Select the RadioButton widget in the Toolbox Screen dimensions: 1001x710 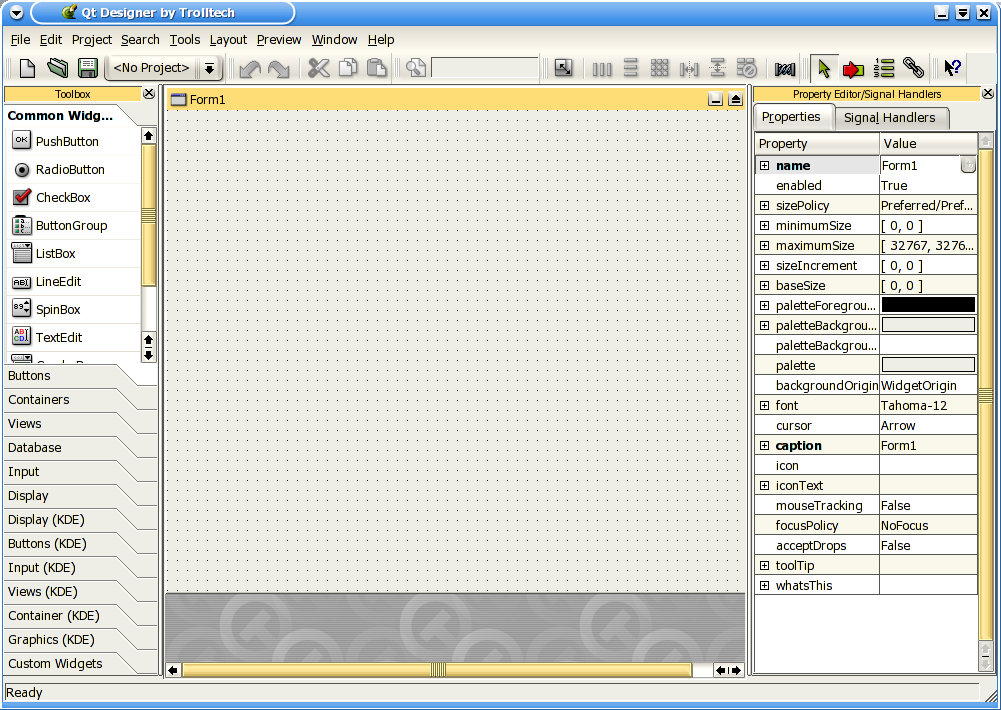pyautogui.click(x=67, y=169)
